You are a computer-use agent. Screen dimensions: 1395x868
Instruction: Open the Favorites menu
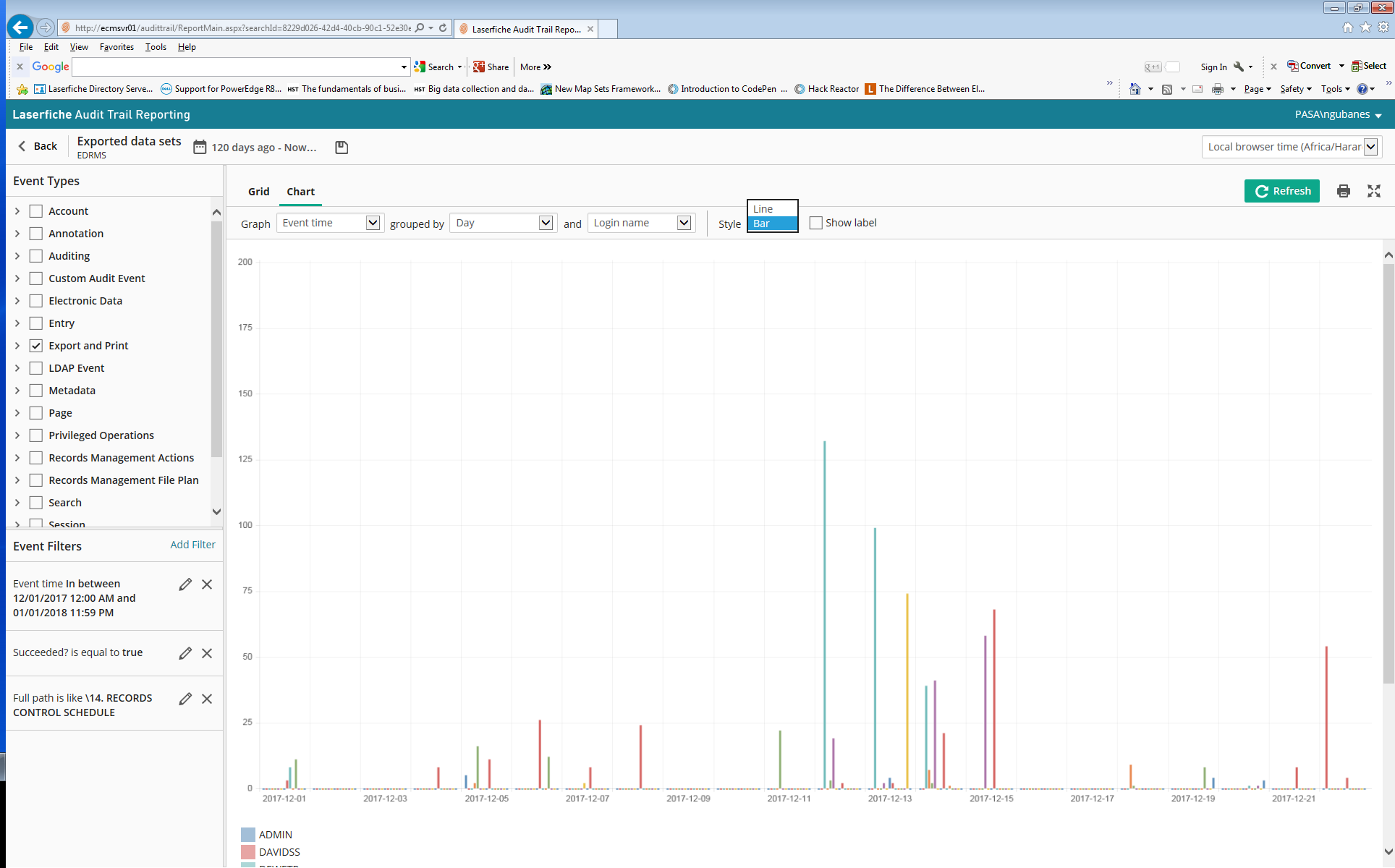tap(116, 47)
